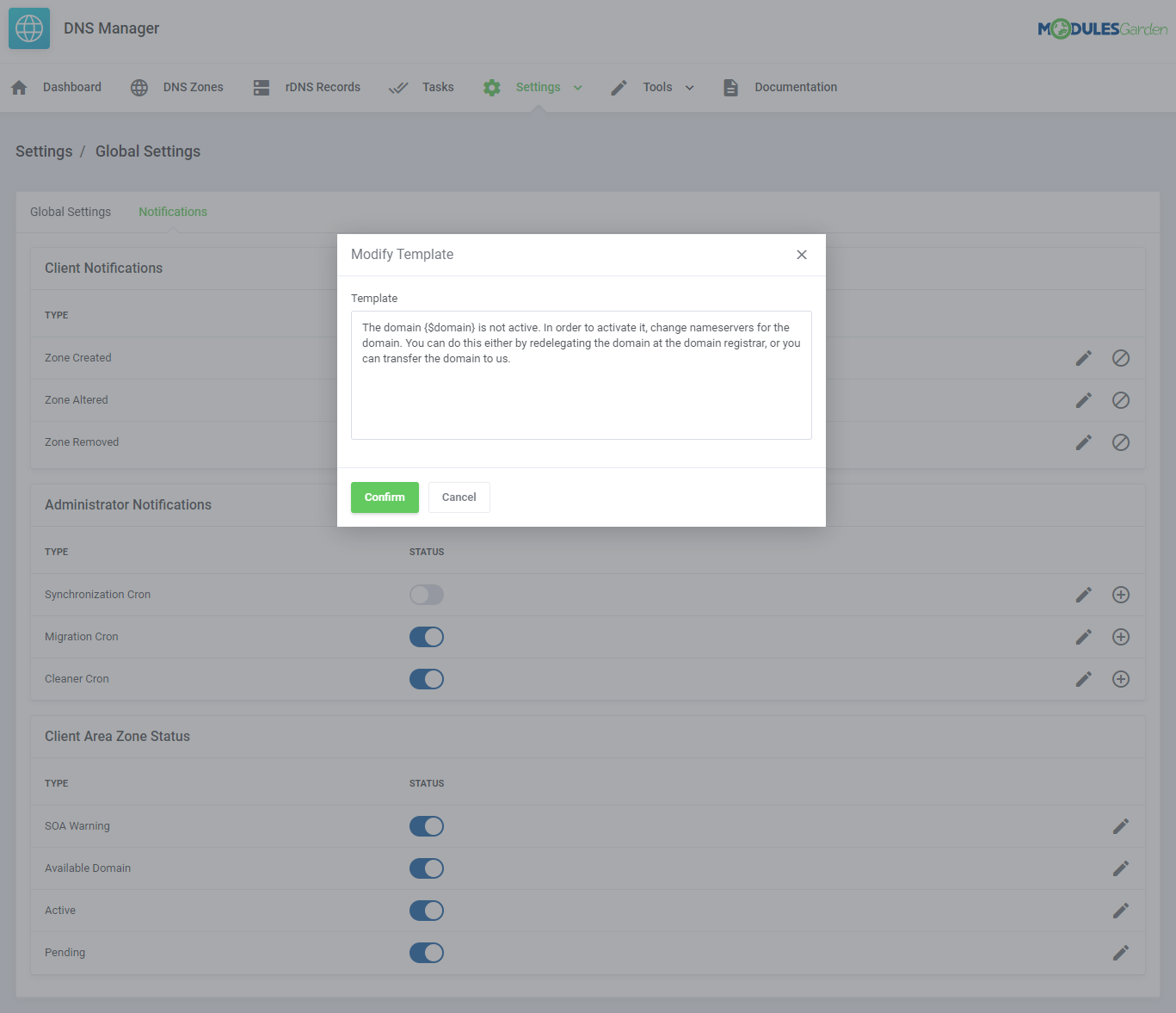Screen dimensions: 1176x1013
Task: Click the Dashboard home icon
Action: click(18, 87)
